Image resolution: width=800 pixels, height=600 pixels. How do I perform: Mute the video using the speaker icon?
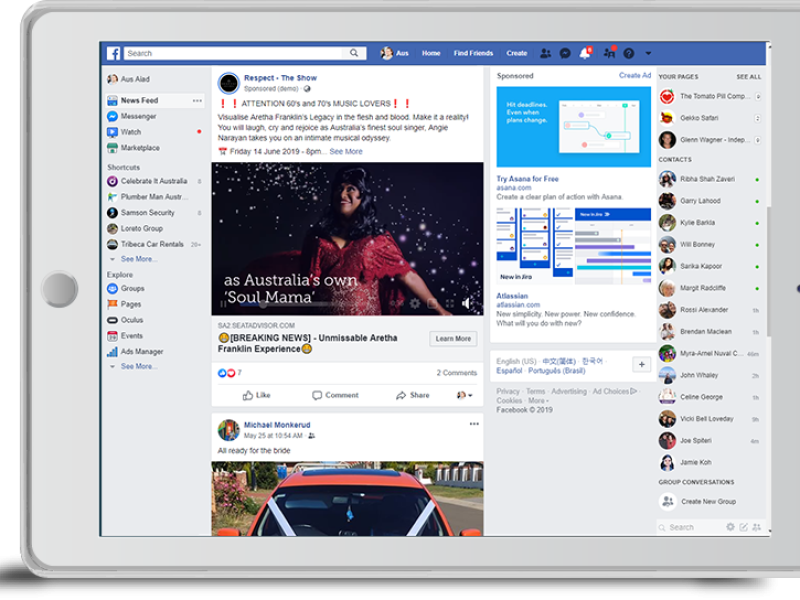466,304
